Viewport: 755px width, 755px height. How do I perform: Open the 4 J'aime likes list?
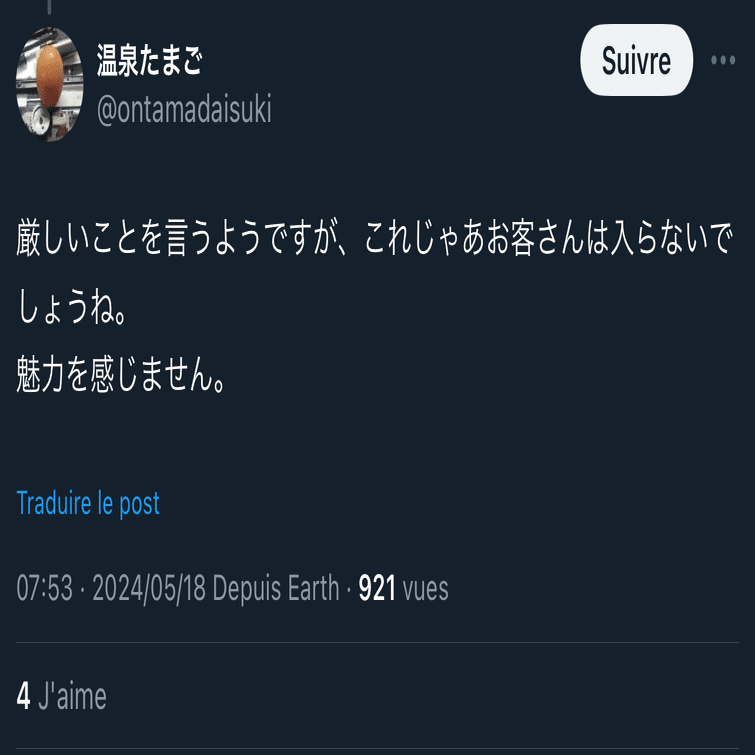pos(61,696)
